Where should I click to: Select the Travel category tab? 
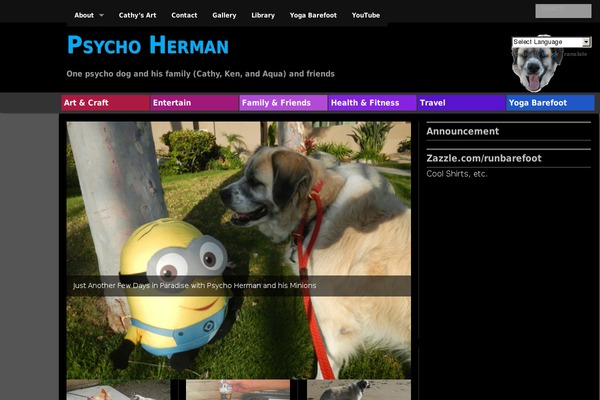[461, 103]
